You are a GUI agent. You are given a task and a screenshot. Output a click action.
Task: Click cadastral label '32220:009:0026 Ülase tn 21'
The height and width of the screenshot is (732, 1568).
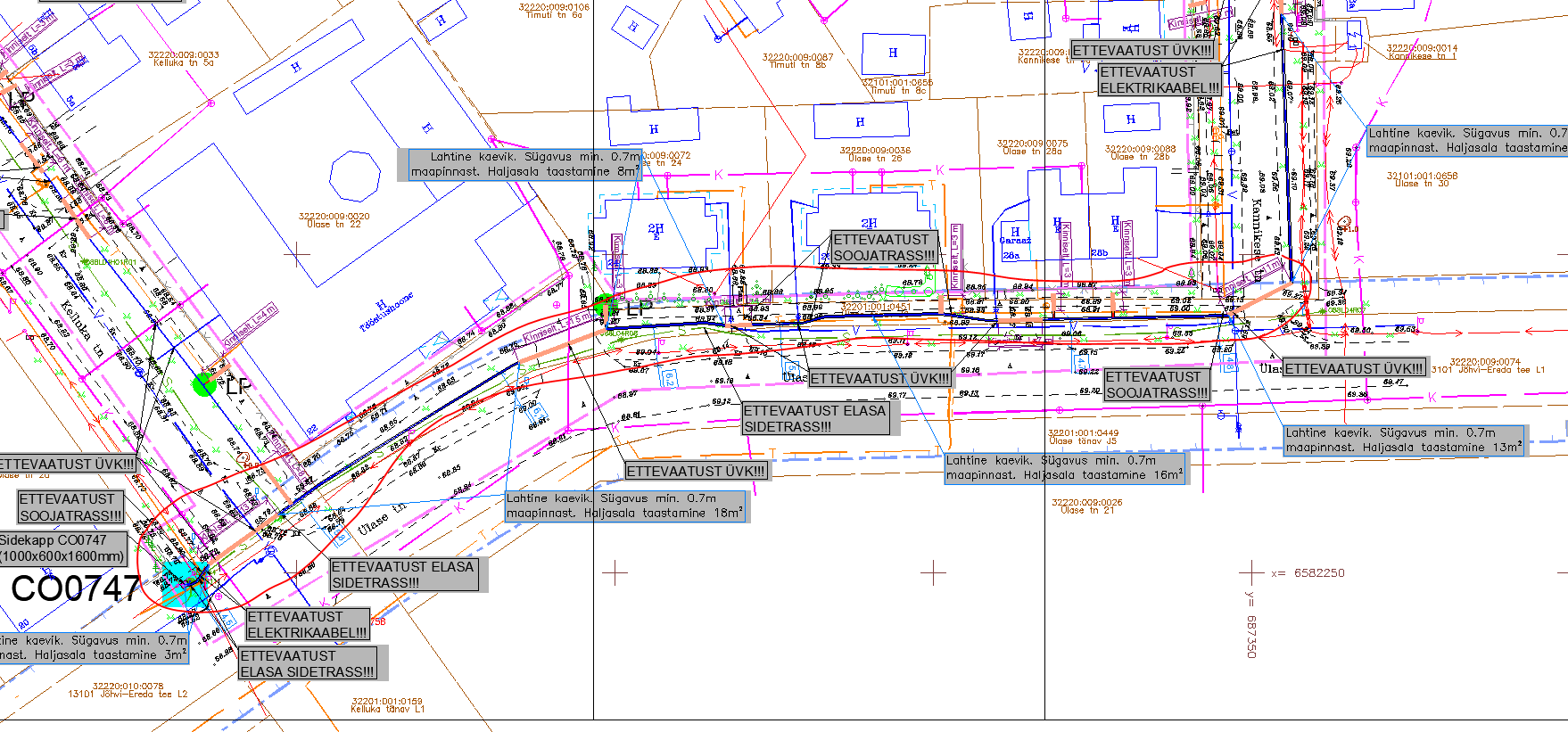pos(1086,506)
